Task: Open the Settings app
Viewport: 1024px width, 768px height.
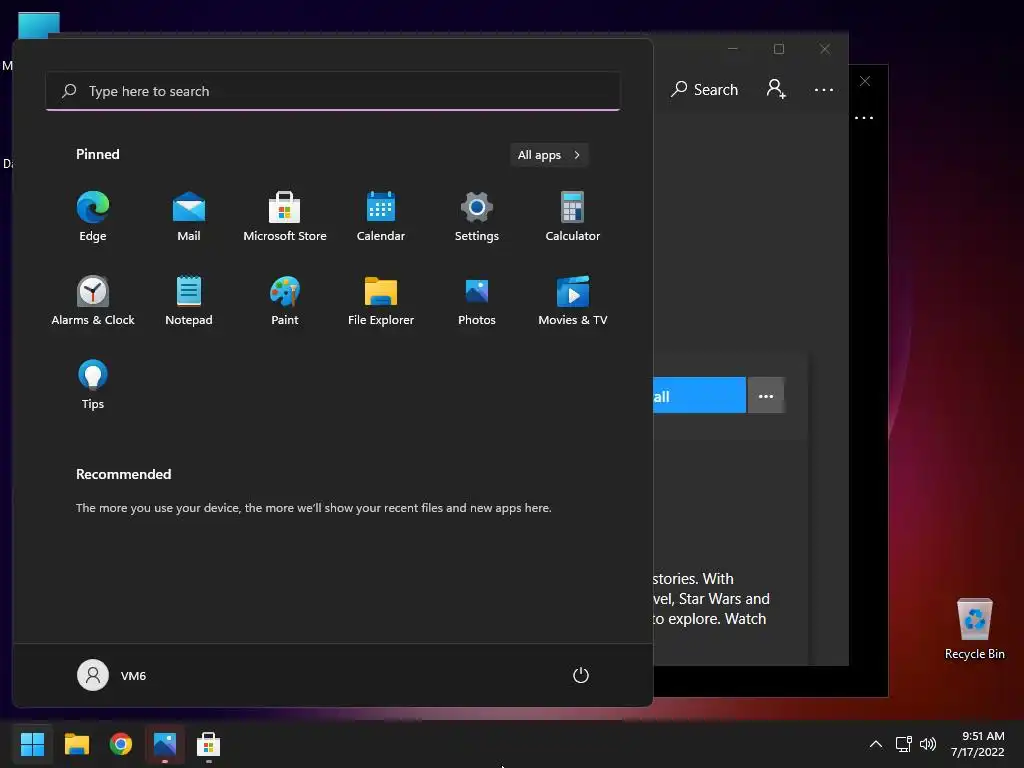Action: coord(477,217)
